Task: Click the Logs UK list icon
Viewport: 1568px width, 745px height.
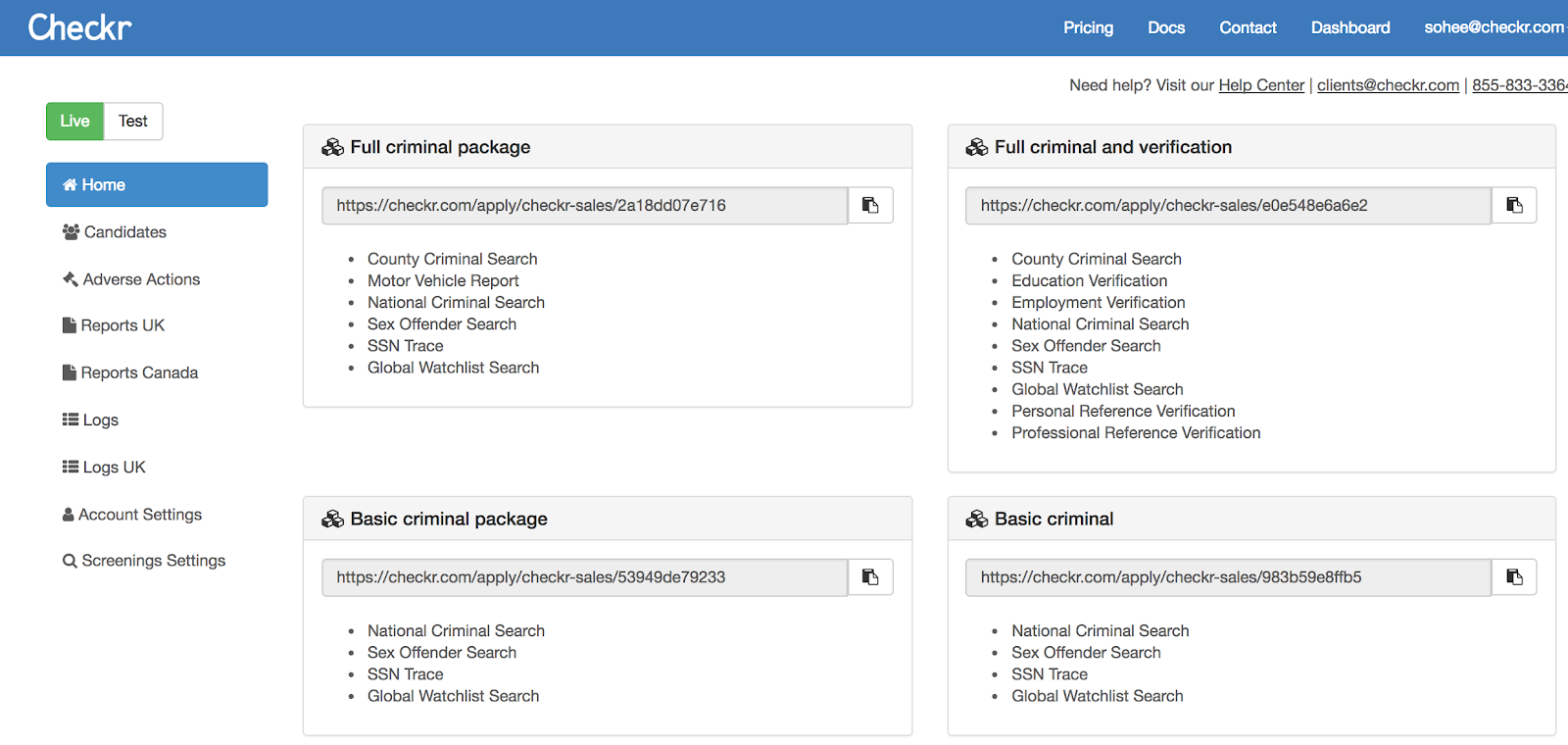Action: pos(71,467)
